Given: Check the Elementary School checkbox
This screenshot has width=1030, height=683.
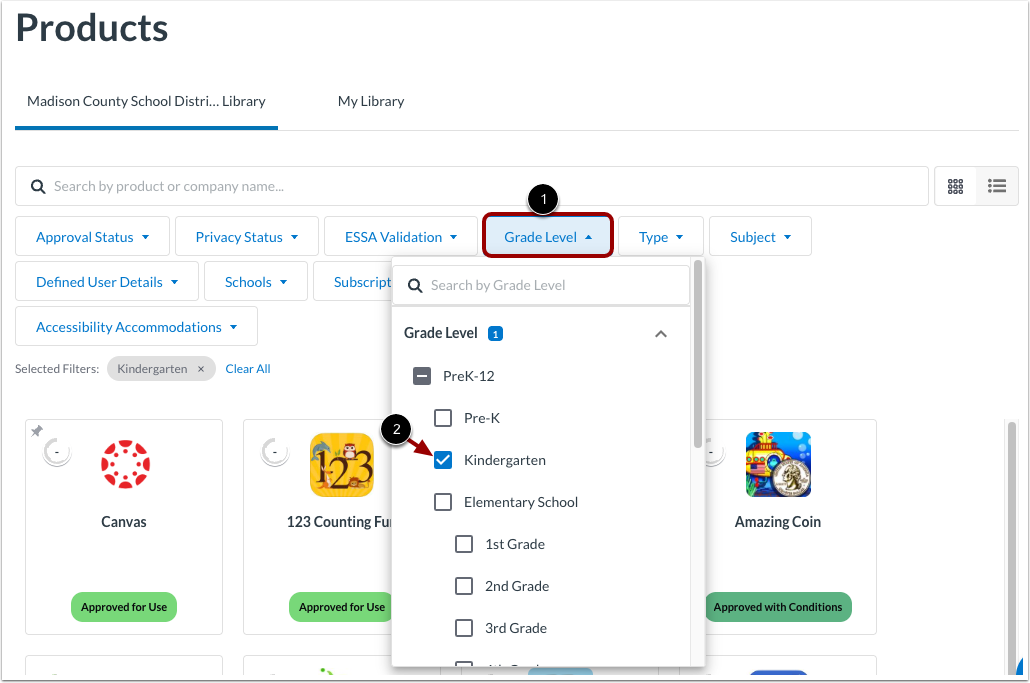Looking at the screenshot, I should point(443,502).
